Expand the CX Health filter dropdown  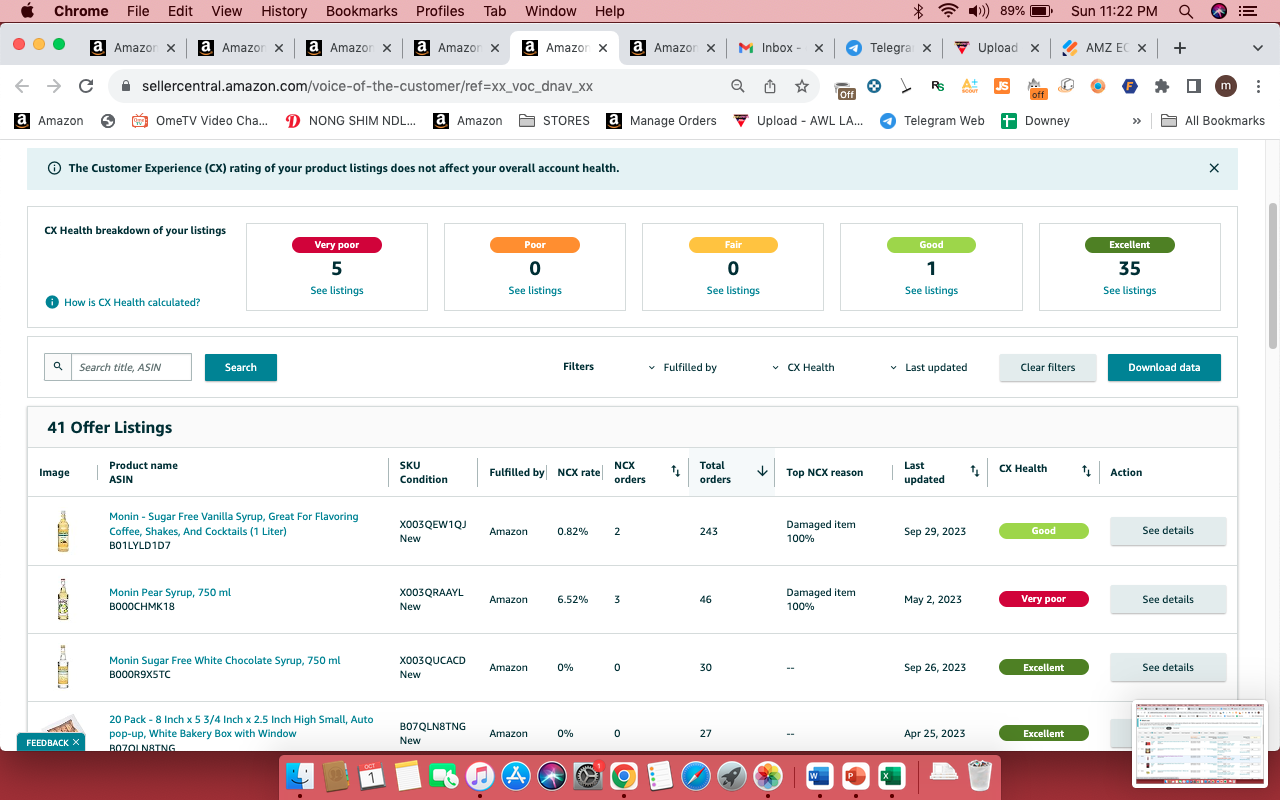[803, 367]
